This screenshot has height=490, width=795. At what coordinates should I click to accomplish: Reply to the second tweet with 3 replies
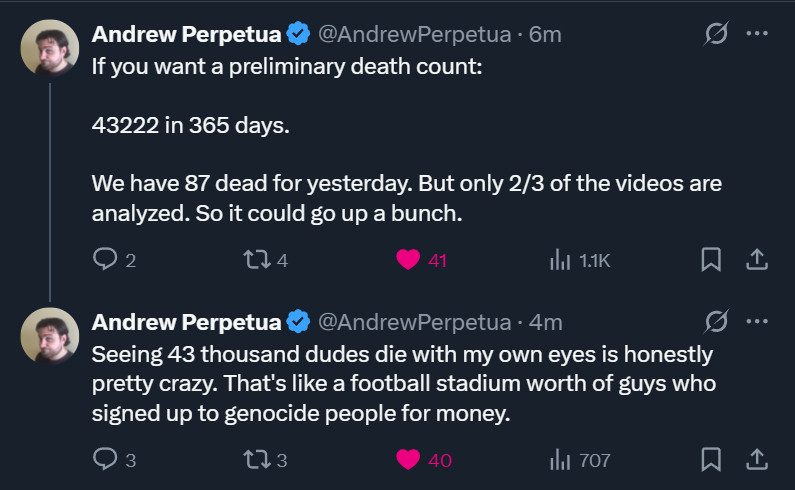[106, 460]
